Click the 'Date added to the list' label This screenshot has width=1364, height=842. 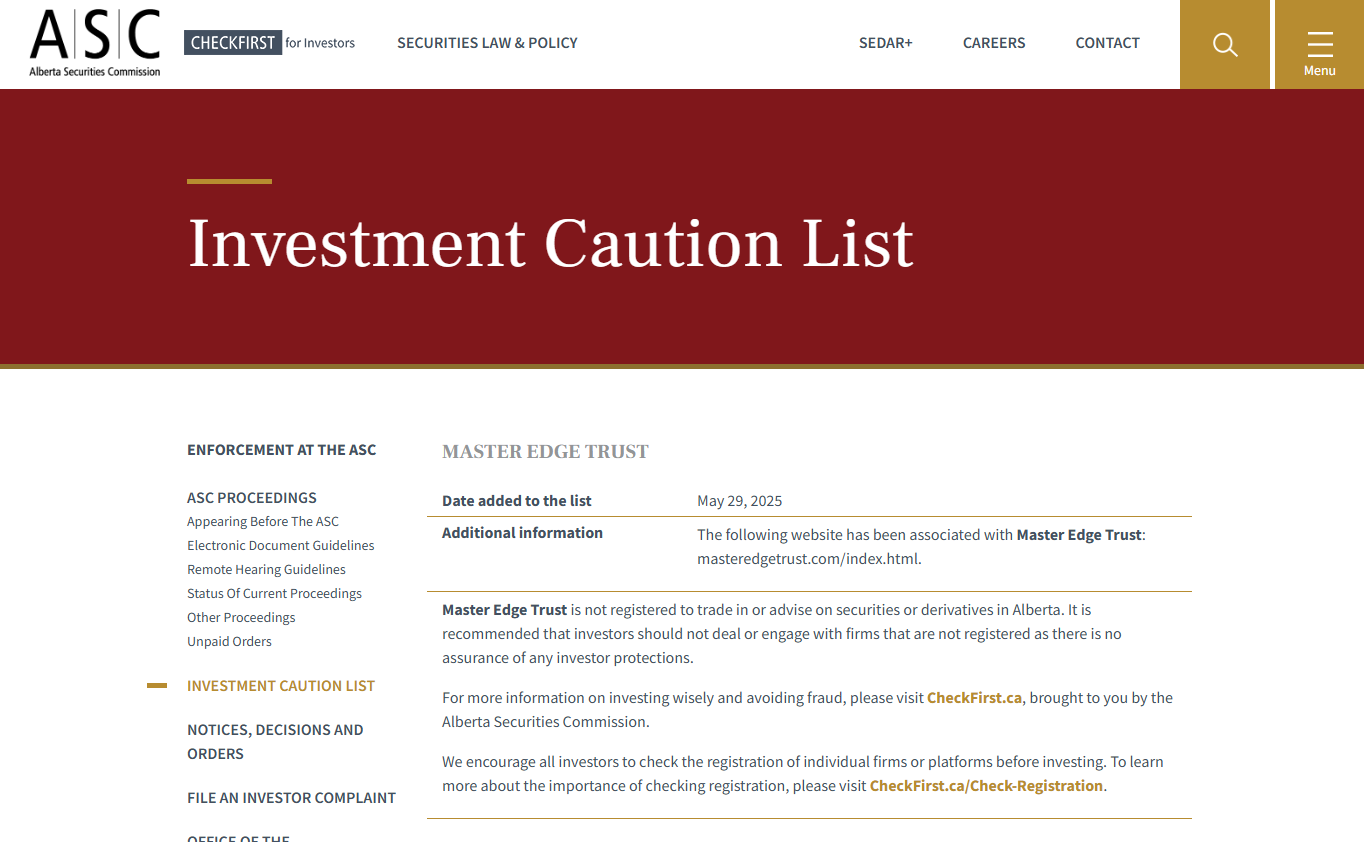coord(517,501)
